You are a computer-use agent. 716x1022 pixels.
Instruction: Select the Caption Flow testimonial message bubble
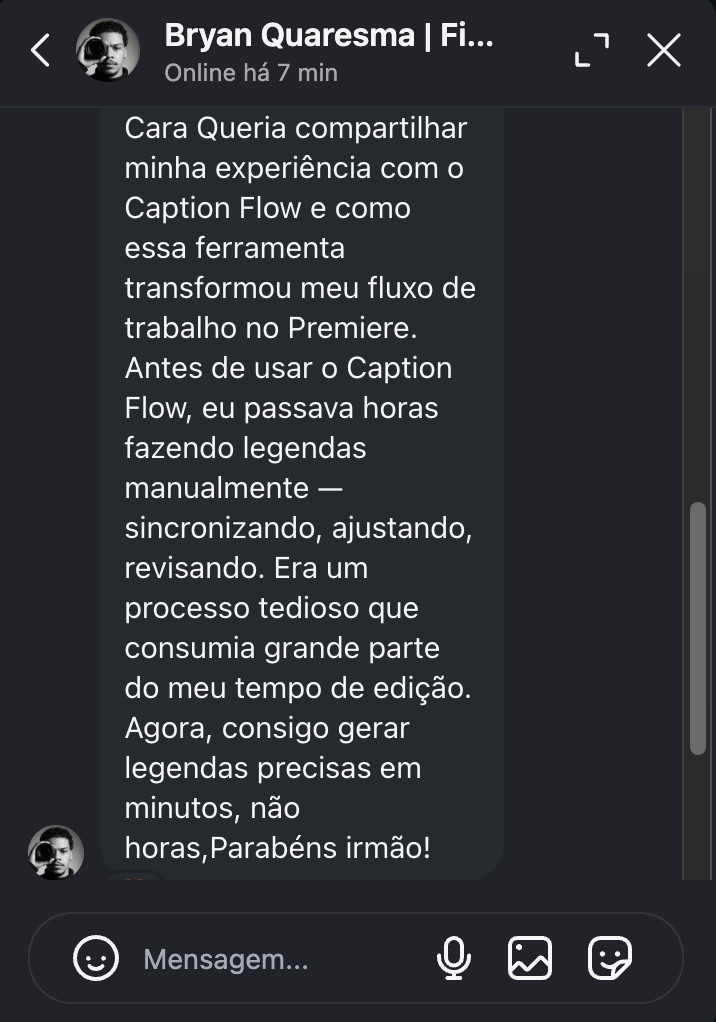click(300, 490)
